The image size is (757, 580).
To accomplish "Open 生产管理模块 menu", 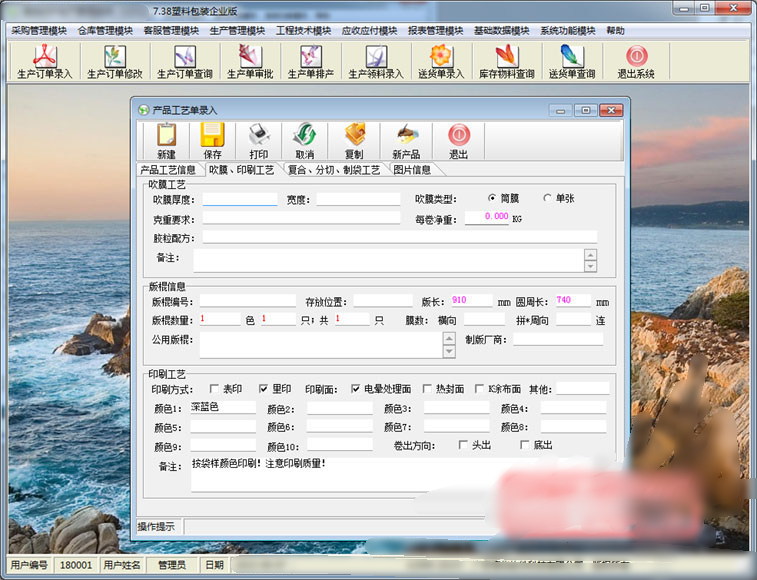I will 238,31.
